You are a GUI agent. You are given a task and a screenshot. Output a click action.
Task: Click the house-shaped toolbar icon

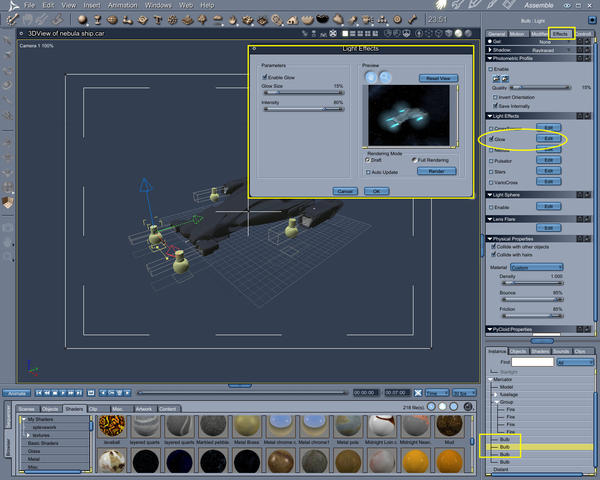point(293,20)
